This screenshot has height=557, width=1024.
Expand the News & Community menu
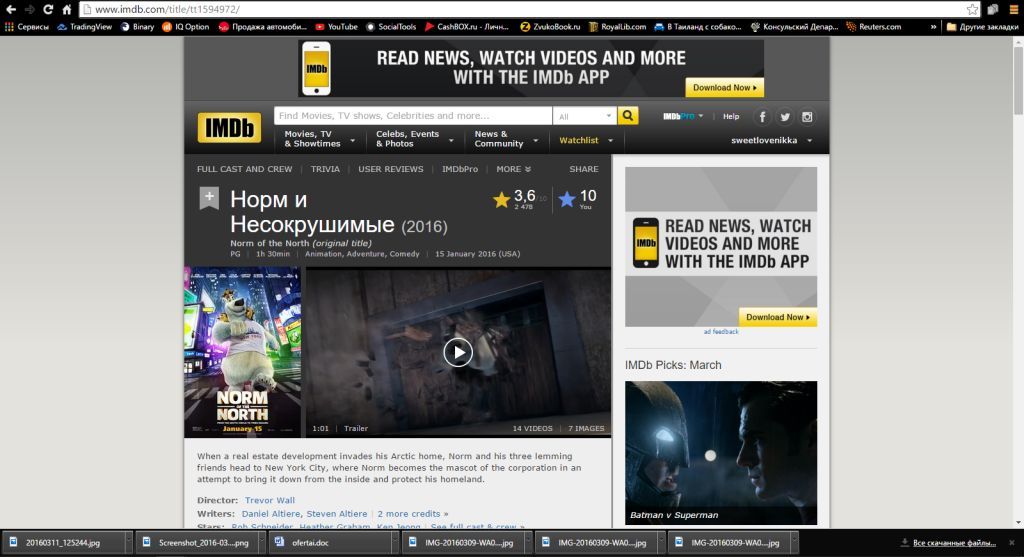click(x=506, y=139)
